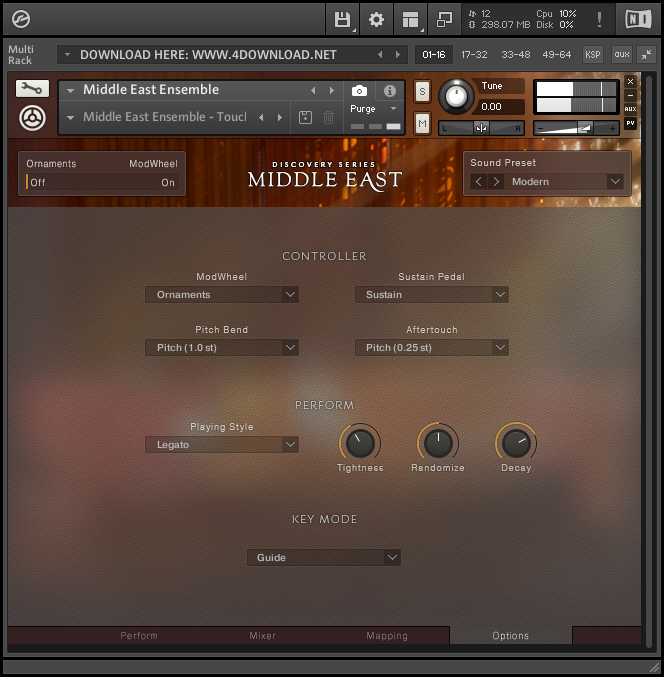Viewport: 664px width, 677px height.
Task: Click the exclamation warning icon
Action: click(x=599, y=19)
